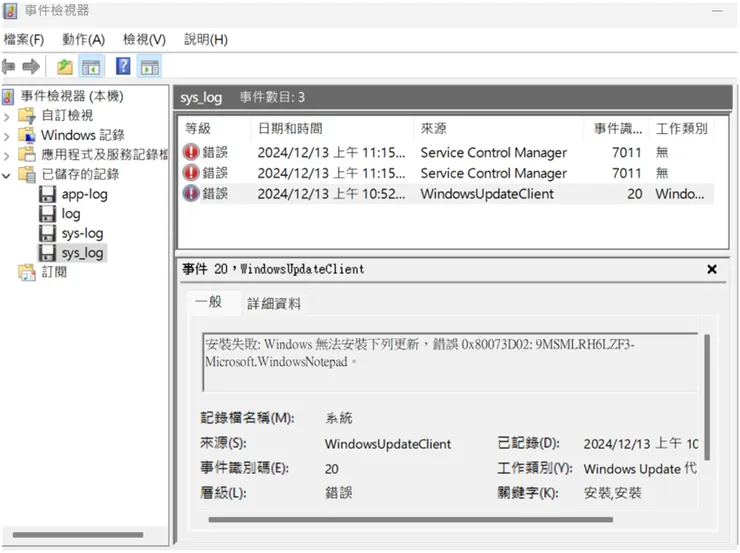This screenshot has width=740, height=553.
Task: Click the preview pane horizontal scrollbar
Action: (x=411, y=519)
